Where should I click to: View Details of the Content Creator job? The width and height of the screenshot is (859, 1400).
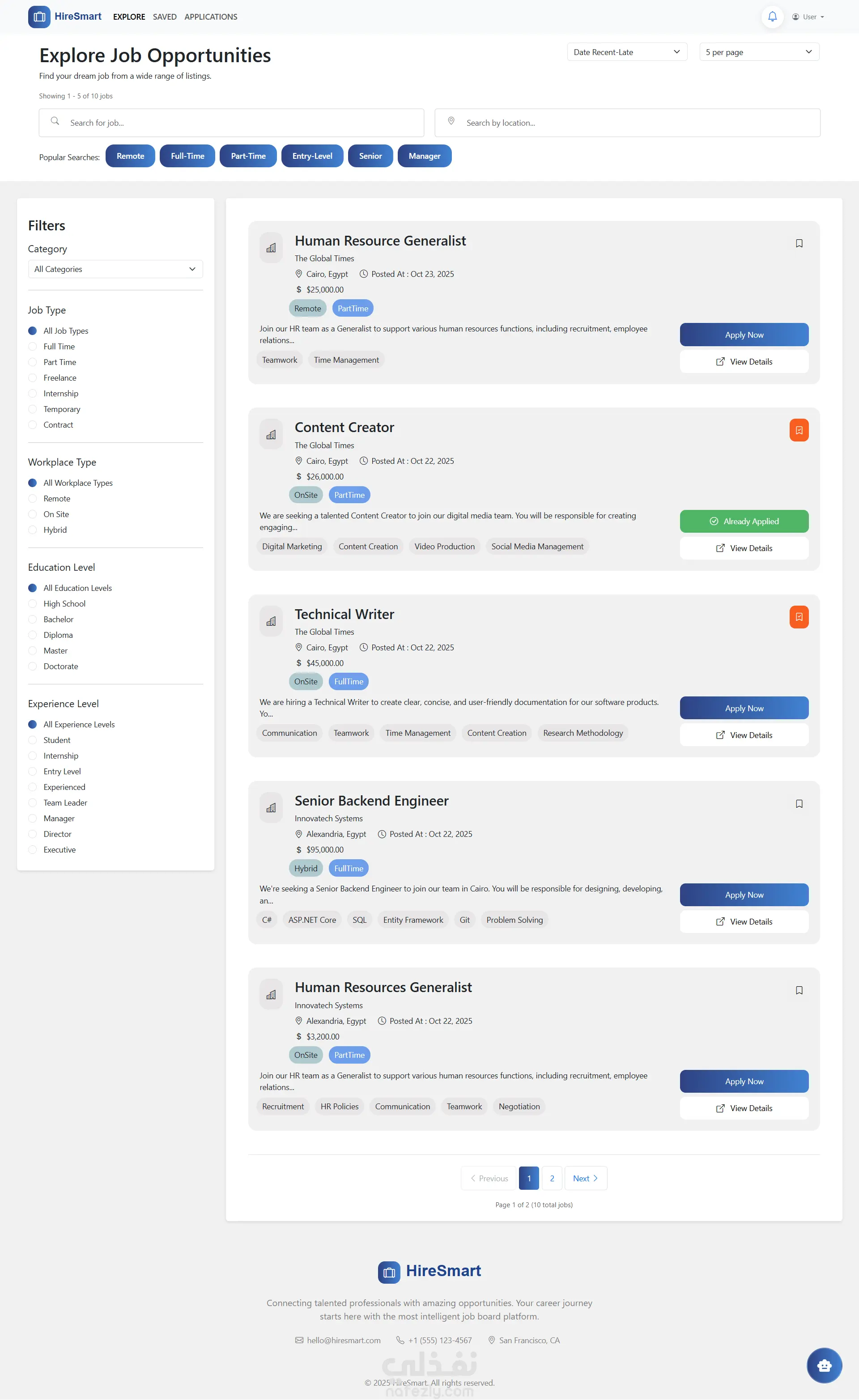pos(744,548)
